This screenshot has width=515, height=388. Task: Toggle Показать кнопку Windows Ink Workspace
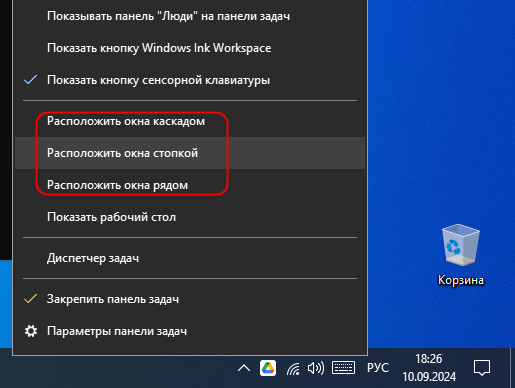(190, 48)
